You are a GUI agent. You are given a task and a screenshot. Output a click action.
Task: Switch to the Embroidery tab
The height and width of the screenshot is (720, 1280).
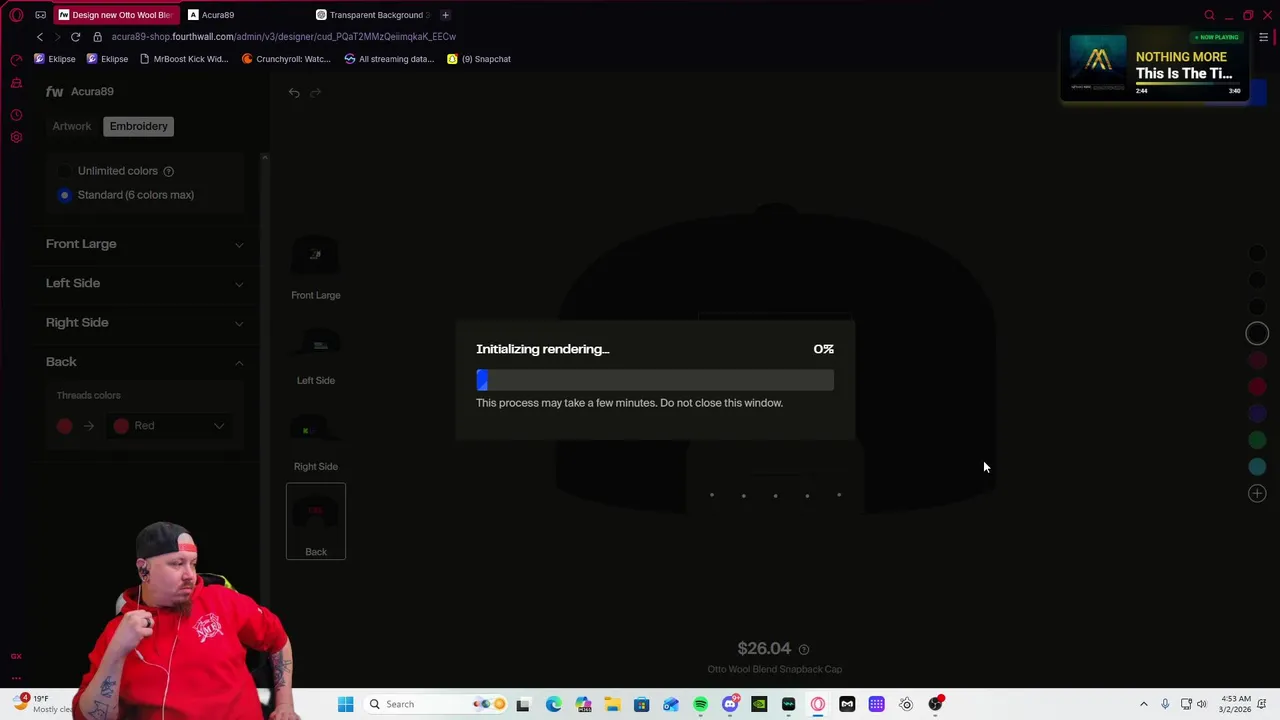139,126
